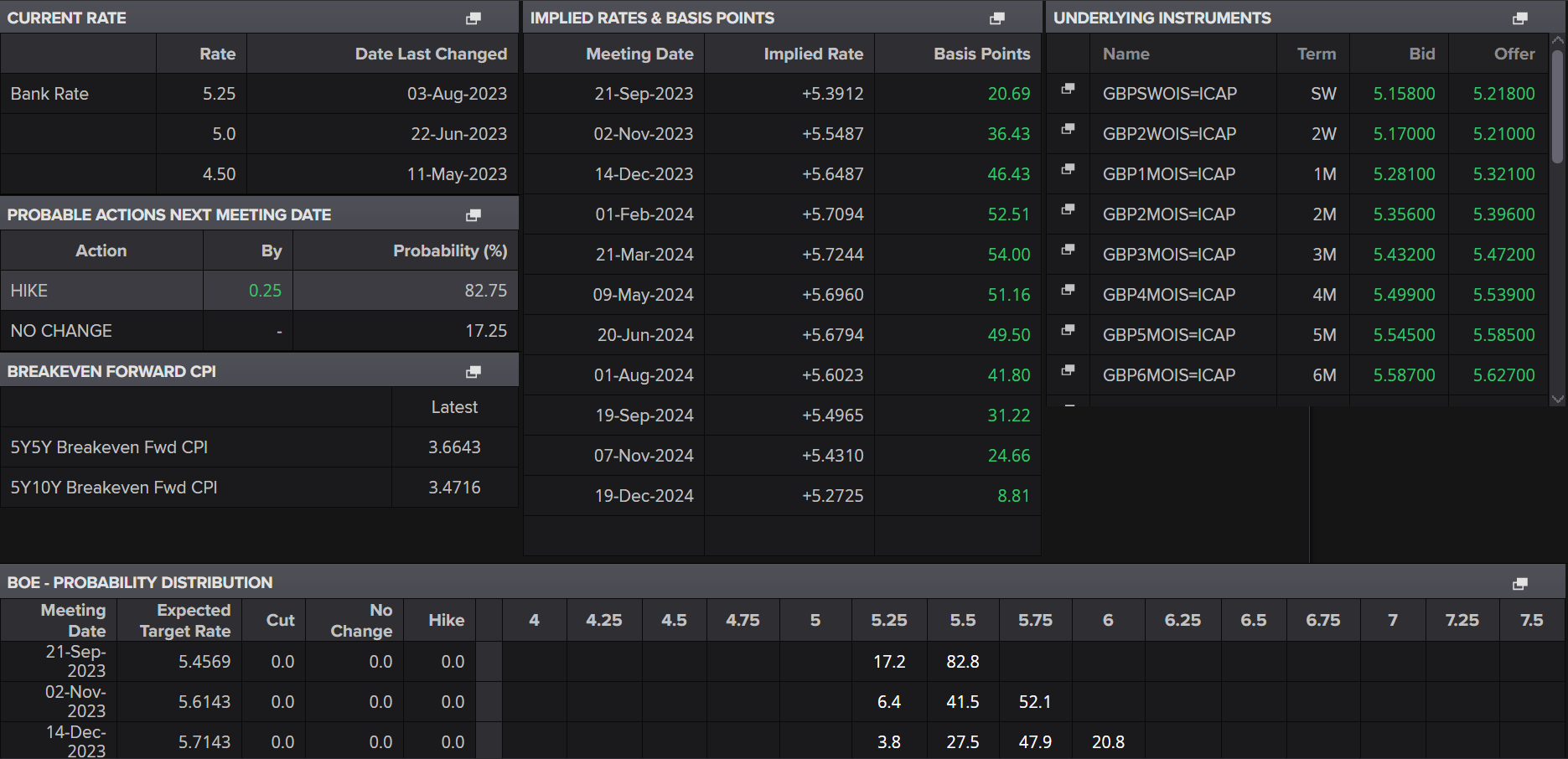Pop out BOE Probability Distribution panel
The width and height of the screenshot is (1568, 759).
[1519, 584]
